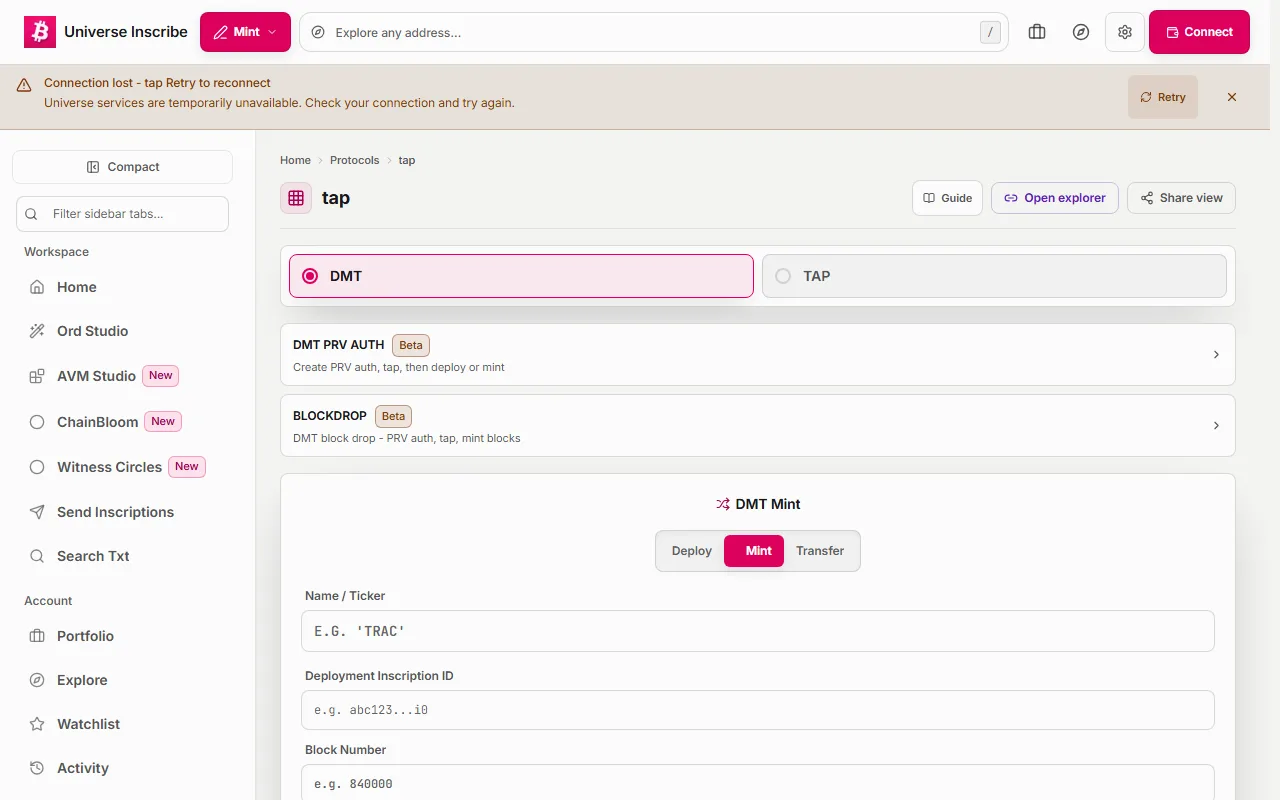Click the Beta badge on DMT PRV AUTH
This screenshot has width=1280, height=800.
tap(411, 345)
